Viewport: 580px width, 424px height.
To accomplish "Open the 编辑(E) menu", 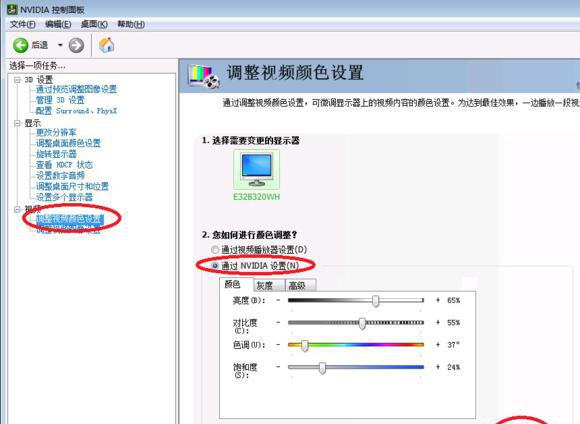I will [x=58, y=24].
